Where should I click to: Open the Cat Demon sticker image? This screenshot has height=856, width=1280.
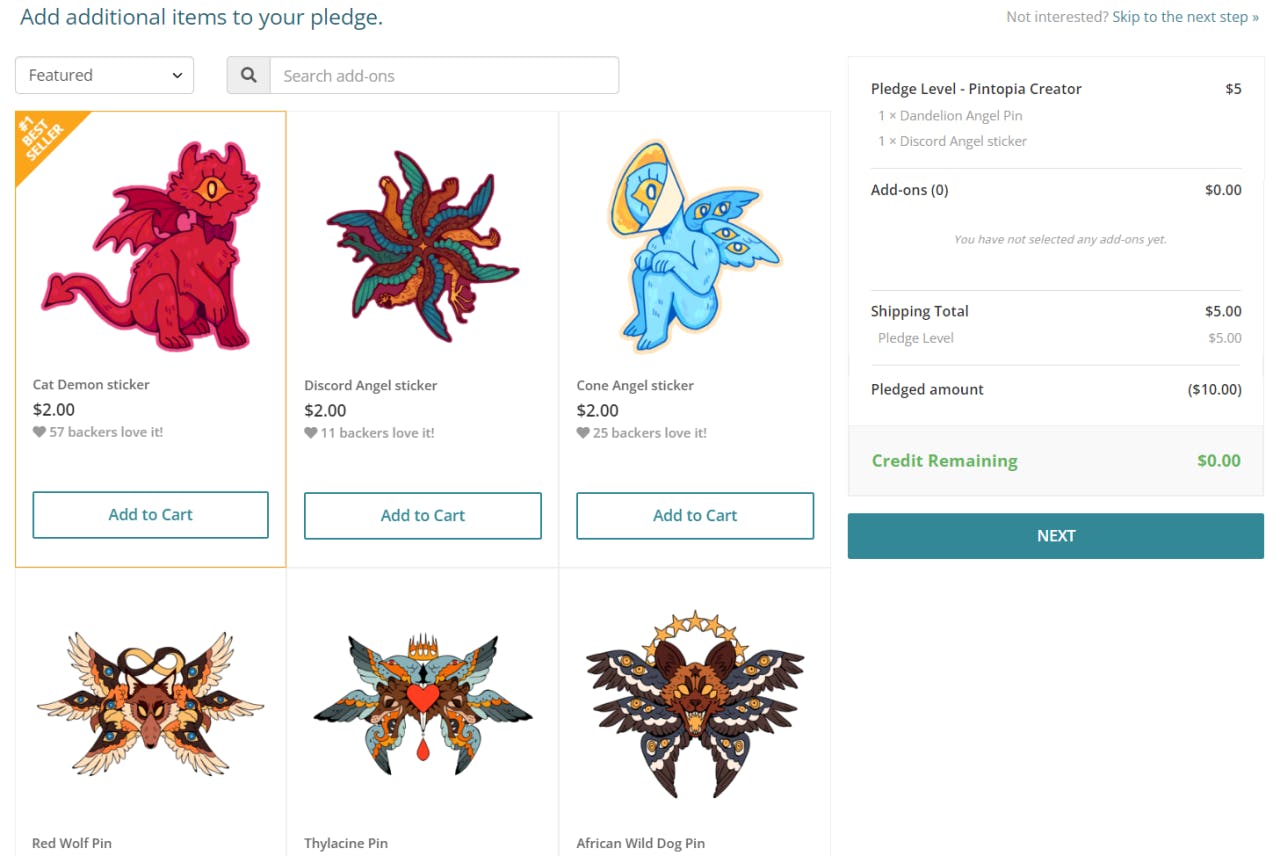click(151, 246)
